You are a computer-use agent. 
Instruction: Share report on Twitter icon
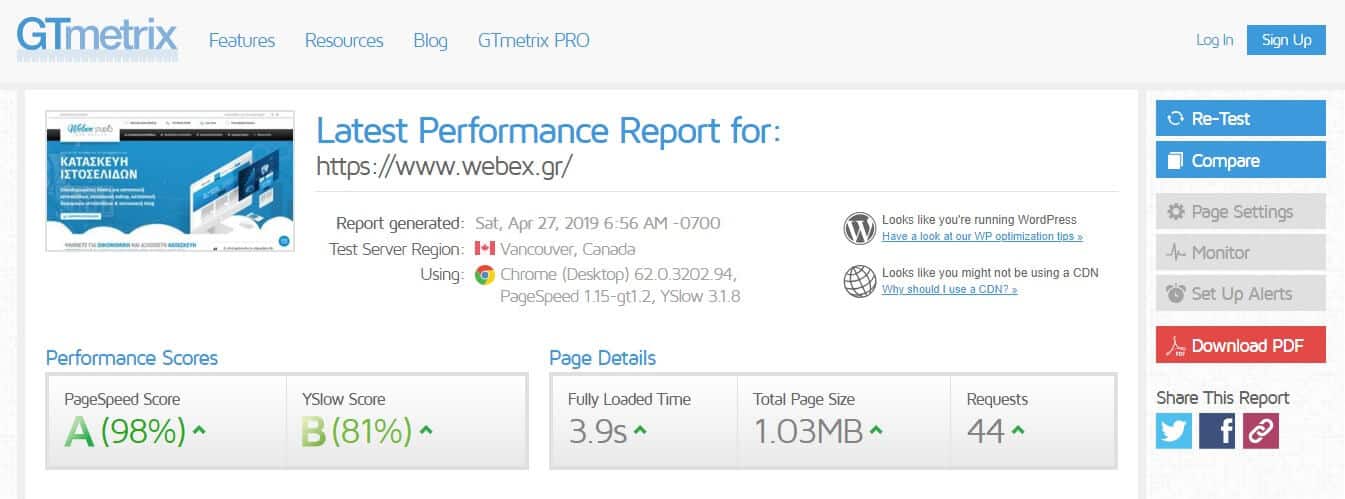1174,431
